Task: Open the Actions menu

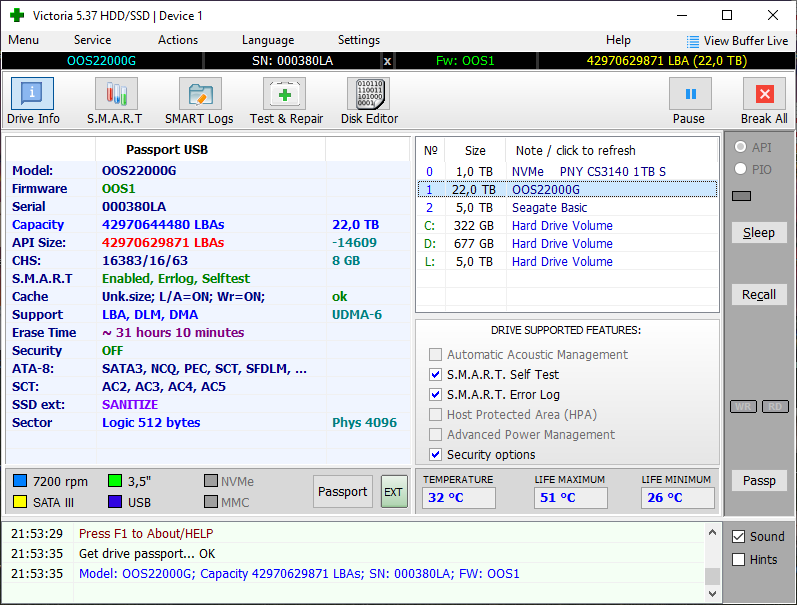Action: click(178, 40)
